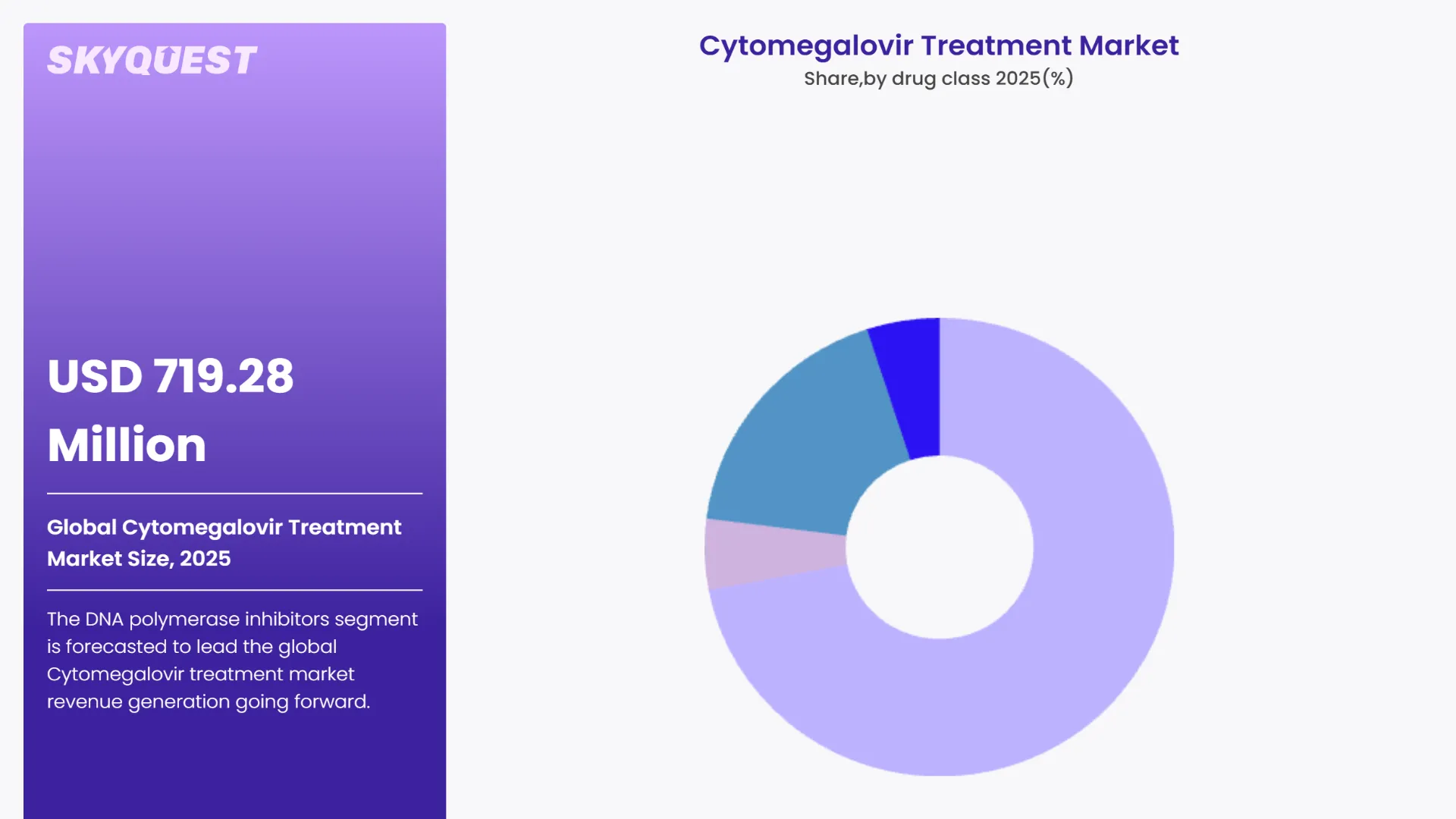Image resolution: width=1456 pixels, height=819 pixels.
Task: Click the 'Share,by drug class 2025(%)' subtitle
Action: pos(939,78)
